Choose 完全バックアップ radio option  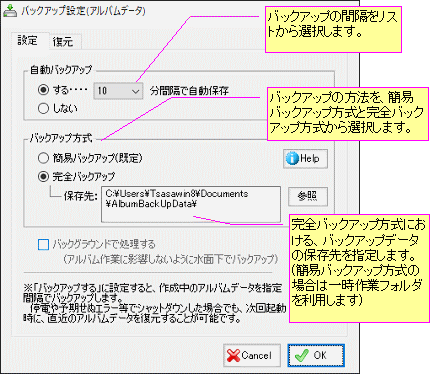click(x=43, y=176)
